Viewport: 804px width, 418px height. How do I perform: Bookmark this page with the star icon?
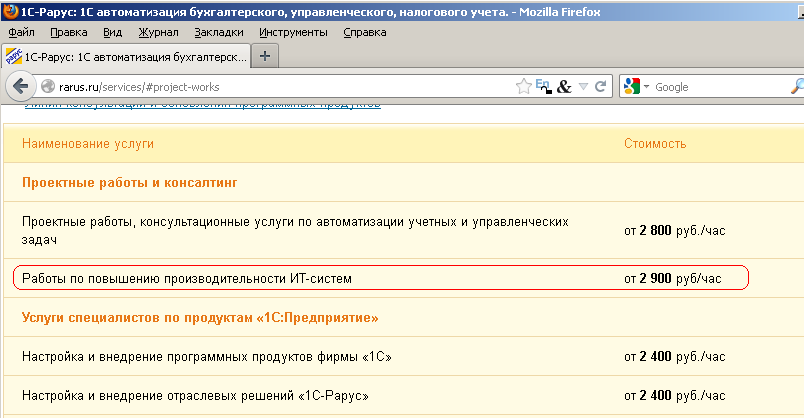tap(524, 86)
